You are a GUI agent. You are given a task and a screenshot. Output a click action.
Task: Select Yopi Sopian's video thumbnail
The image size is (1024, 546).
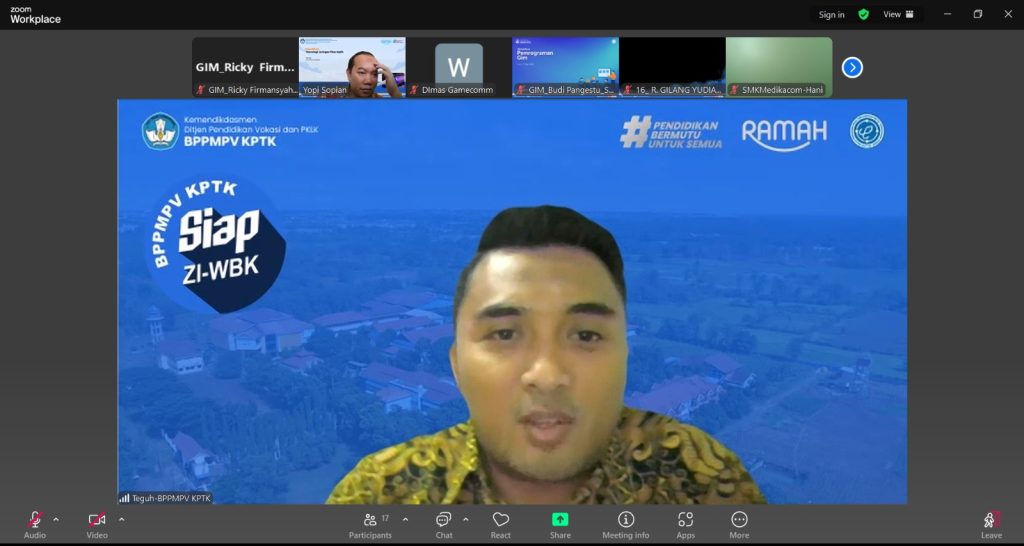352,67
